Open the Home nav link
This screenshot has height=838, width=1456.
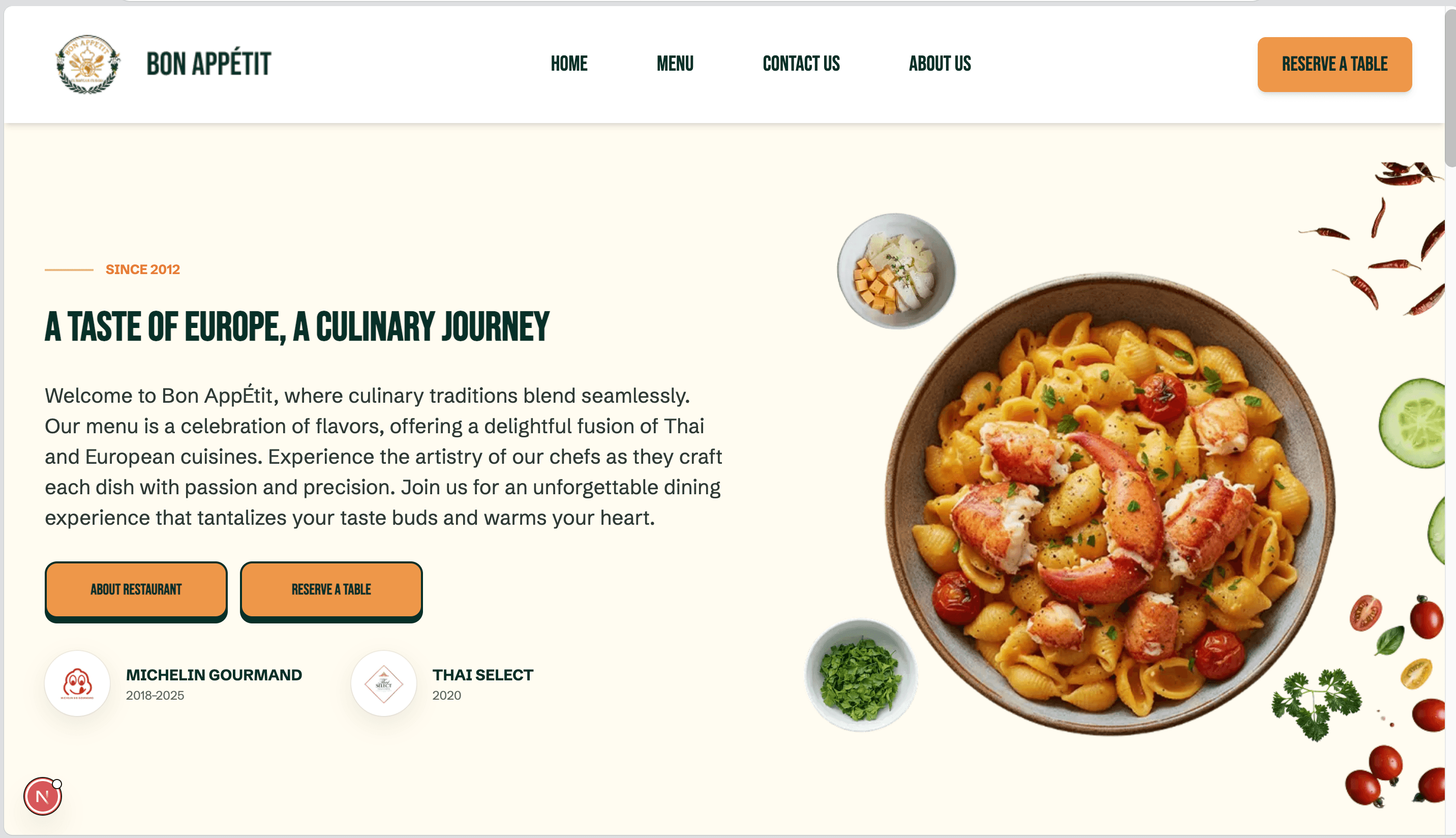click(569, 64)
